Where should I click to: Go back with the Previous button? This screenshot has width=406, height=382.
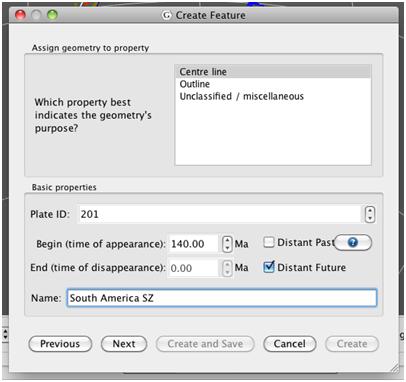(x=60, y=344)
